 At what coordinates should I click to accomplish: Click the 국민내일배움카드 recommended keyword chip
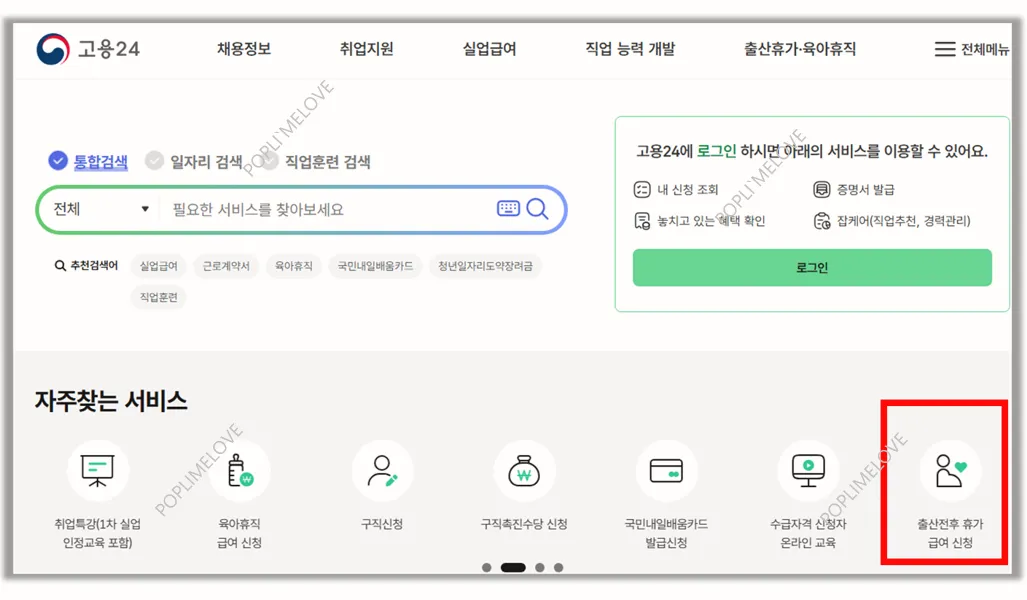pyautogui.click(x=375, y=266)
